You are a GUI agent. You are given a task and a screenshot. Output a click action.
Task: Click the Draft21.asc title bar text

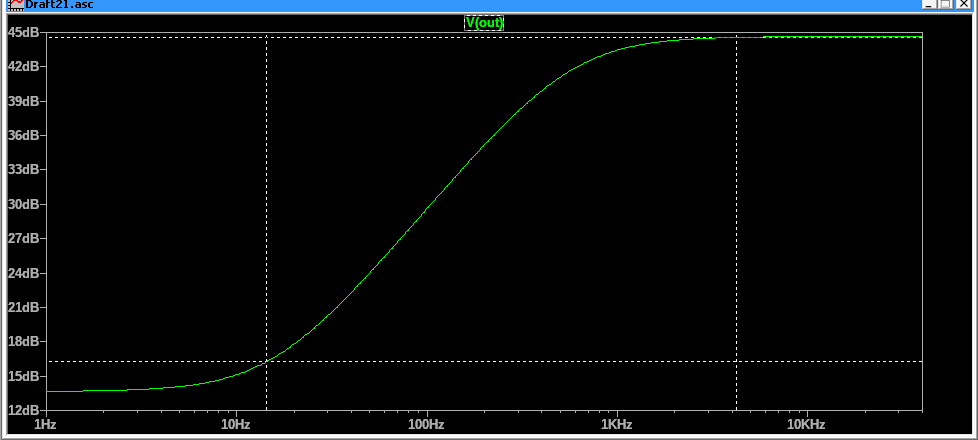click(x=57, y=5)
